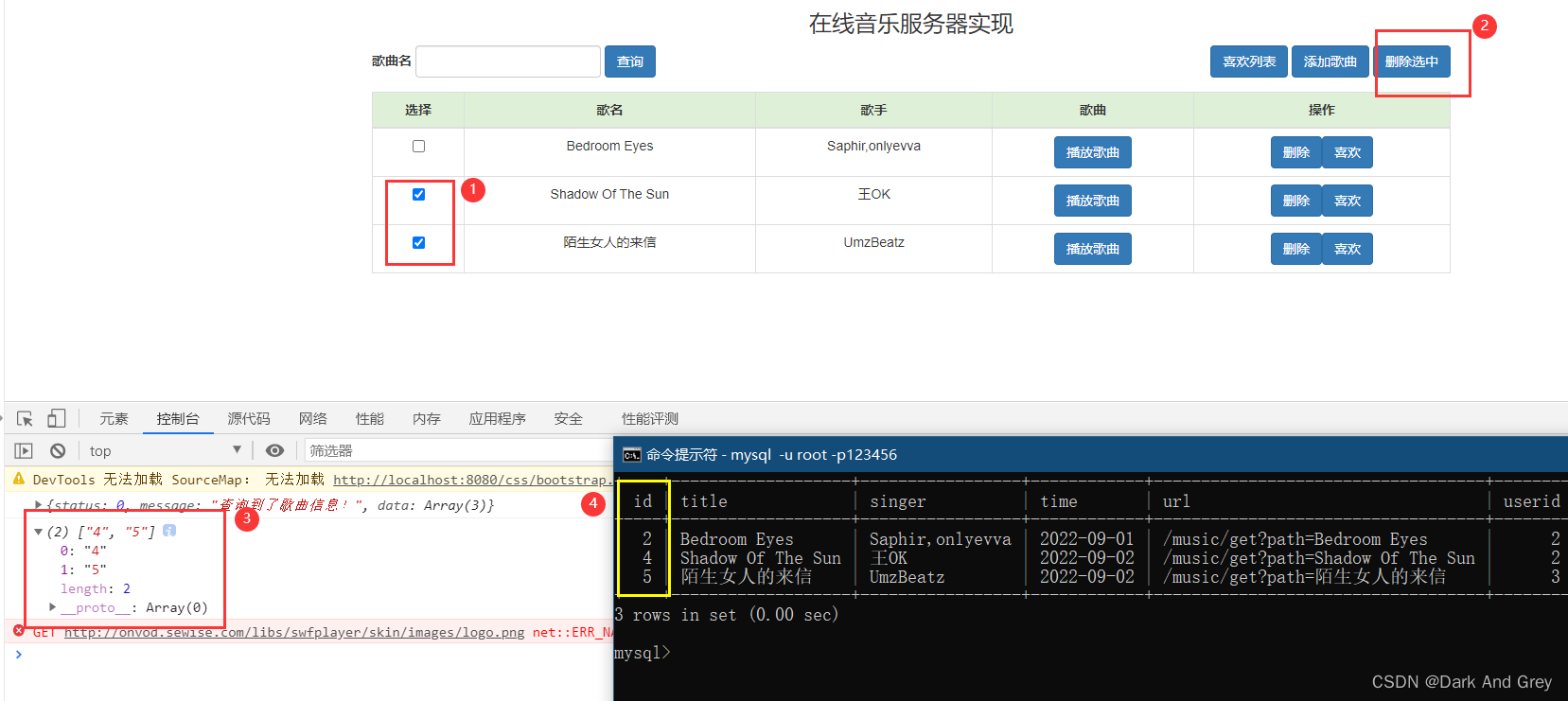Switch to the 性能 tab
The height and width of the screenshot is (701, 1568).
point(370,418)
